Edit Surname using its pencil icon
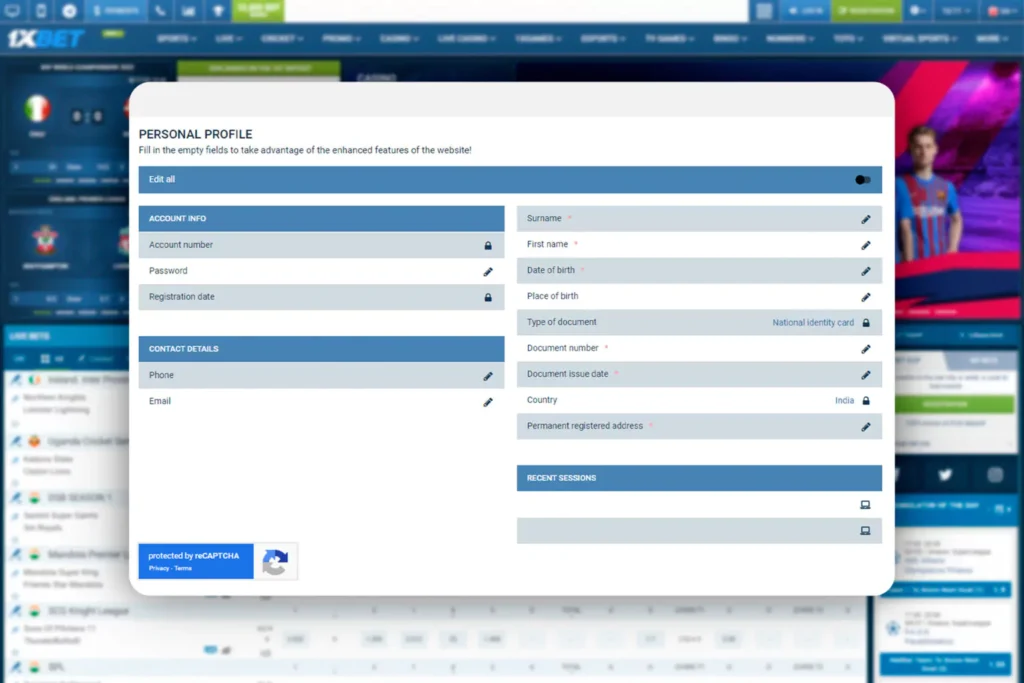 pos(866,219)
